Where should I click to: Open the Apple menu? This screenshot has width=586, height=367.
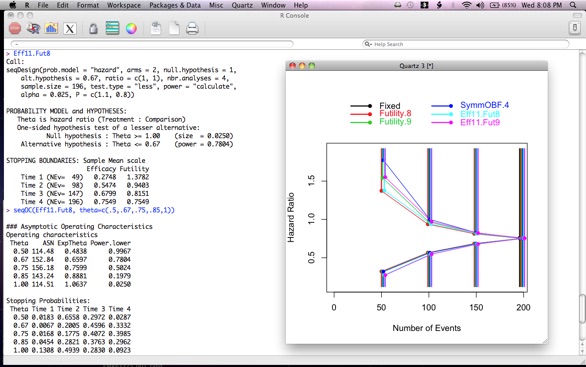coord(12,5)
